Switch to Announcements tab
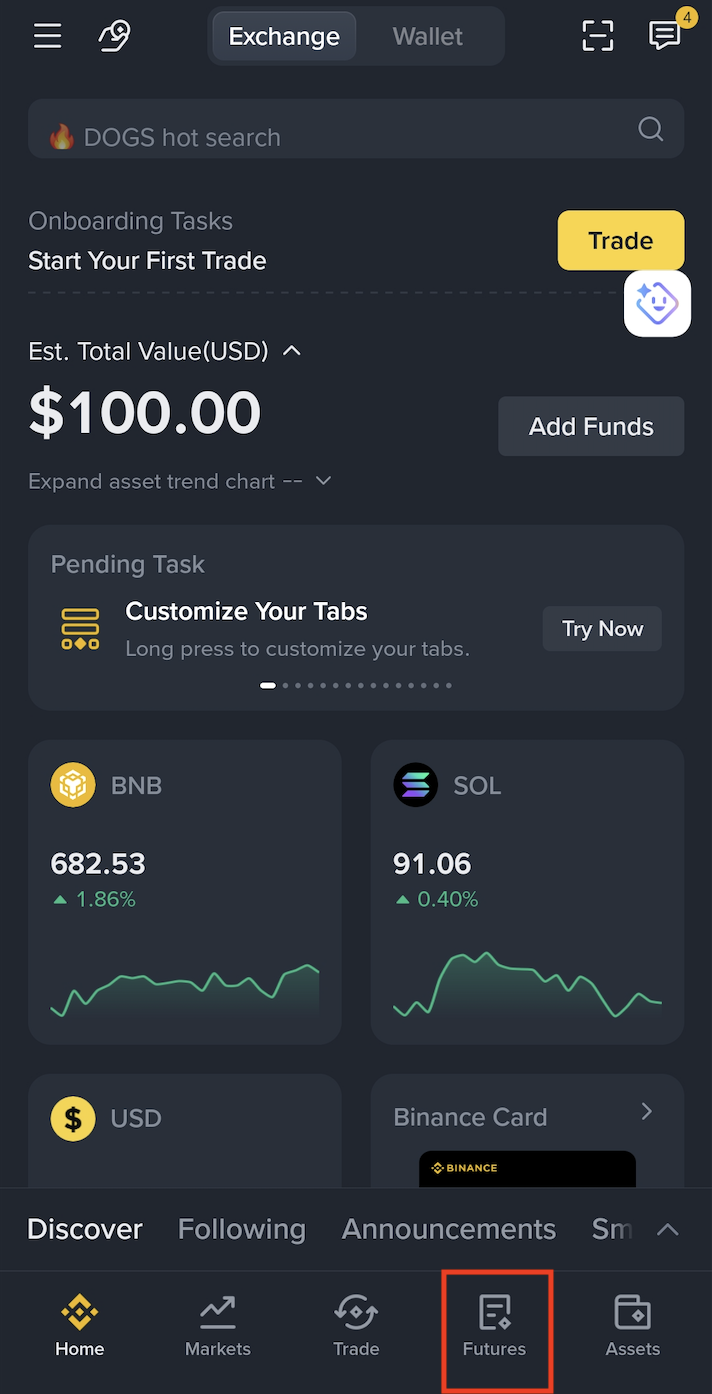712x1394 pixels. [449, 1229]
